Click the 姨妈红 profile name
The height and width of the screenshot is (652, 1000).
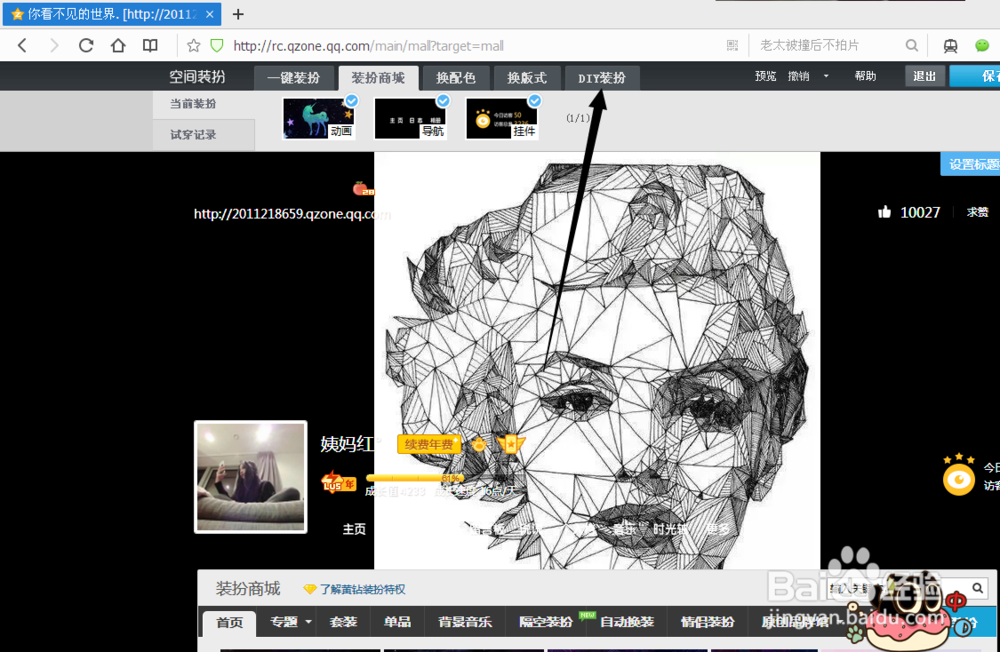[347, 444]
